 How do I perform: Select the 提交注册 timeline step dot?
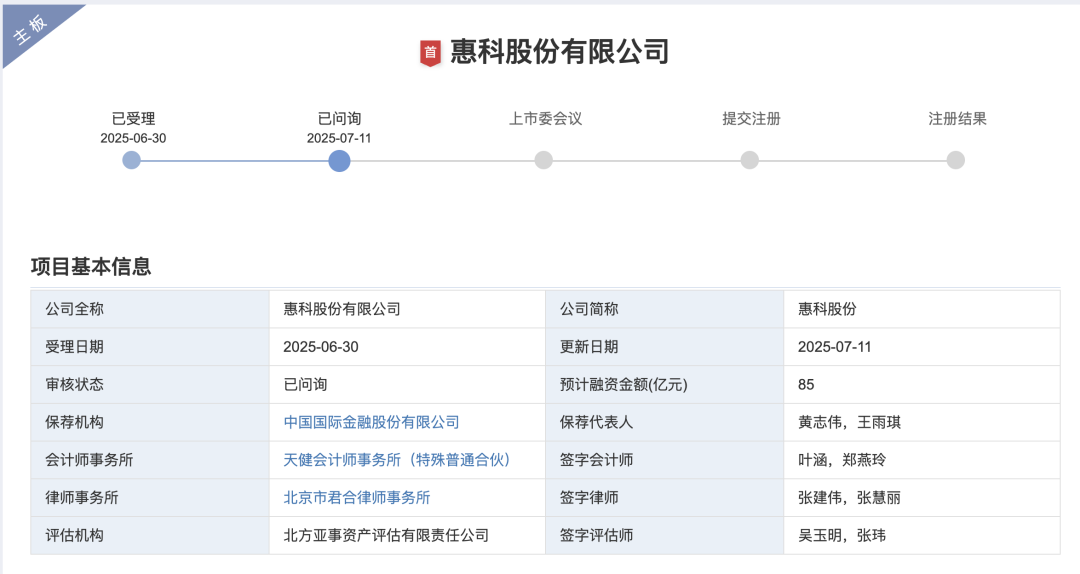(x=749, y=161)
